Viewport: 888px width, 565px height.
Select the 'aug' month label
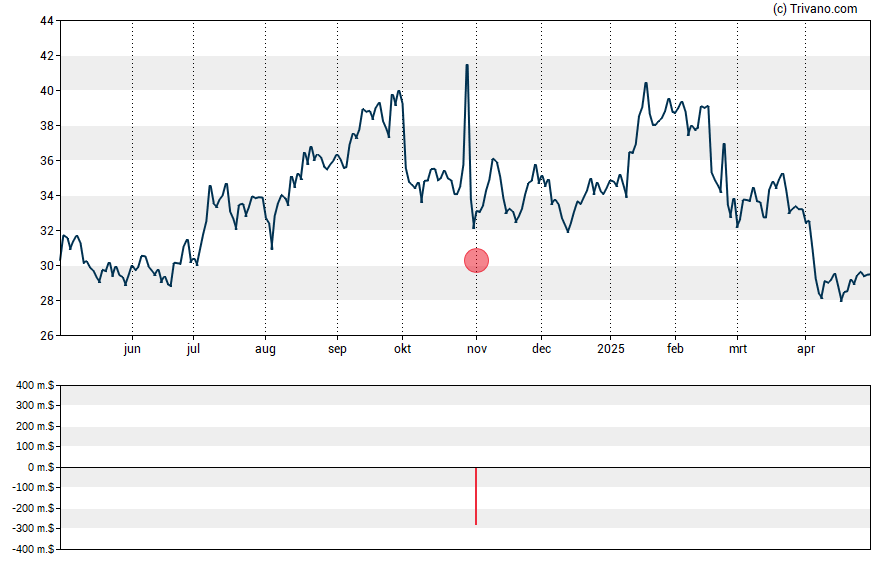(265, 349)
